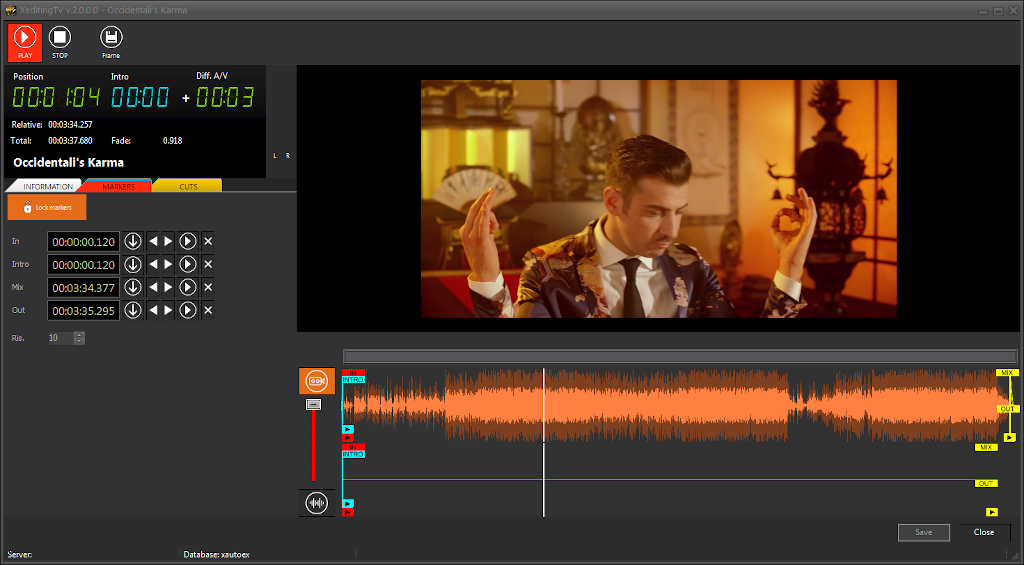Image resolution: width=1024 pixels, height=565 pixels.
Task: Edit the In marker time field
Action: (84, 242)
